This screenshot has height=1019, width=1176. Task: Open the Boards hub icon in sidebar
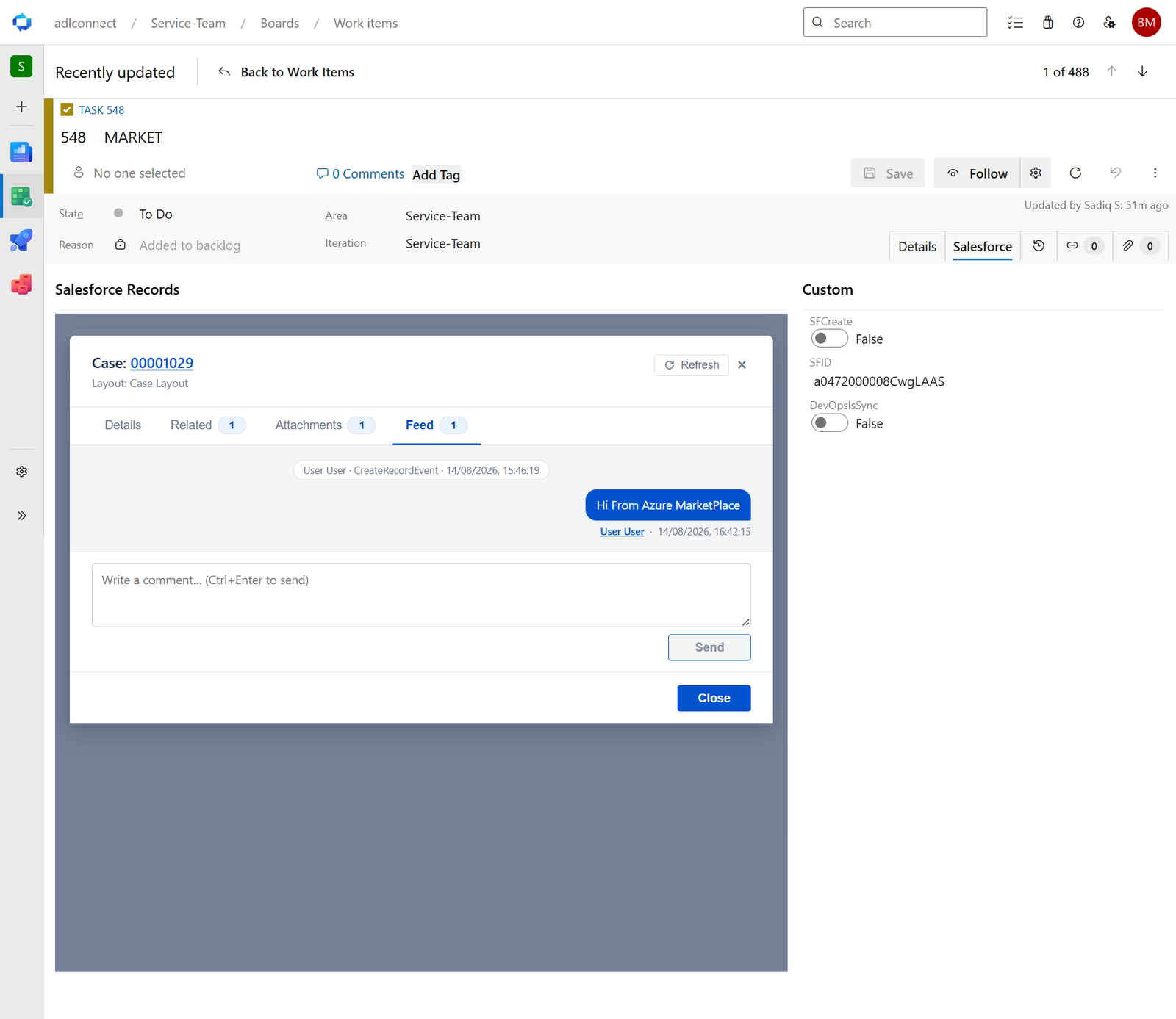pyautogui.click(x=21, y=196)
